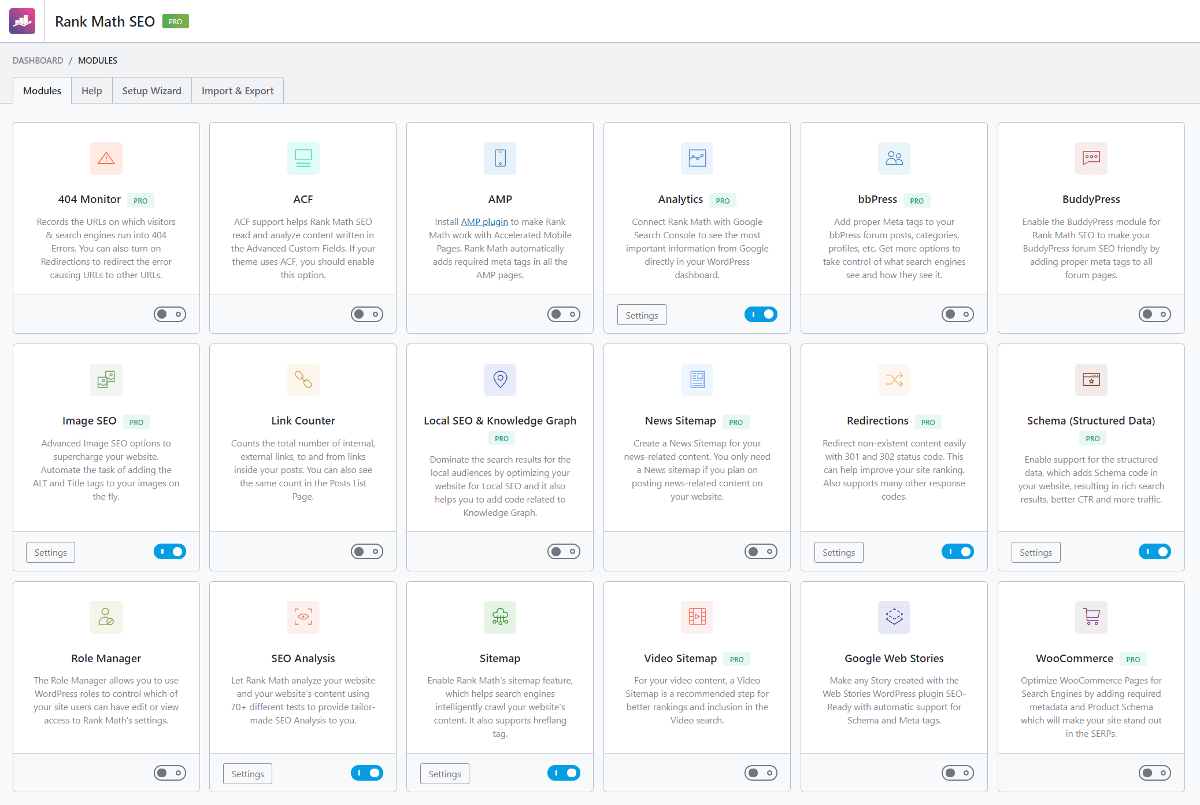Screen dimensions: 1200x805
Task: Click the AMP mobile phone icon
Action: pyautogui.click(x=500, y=158)
